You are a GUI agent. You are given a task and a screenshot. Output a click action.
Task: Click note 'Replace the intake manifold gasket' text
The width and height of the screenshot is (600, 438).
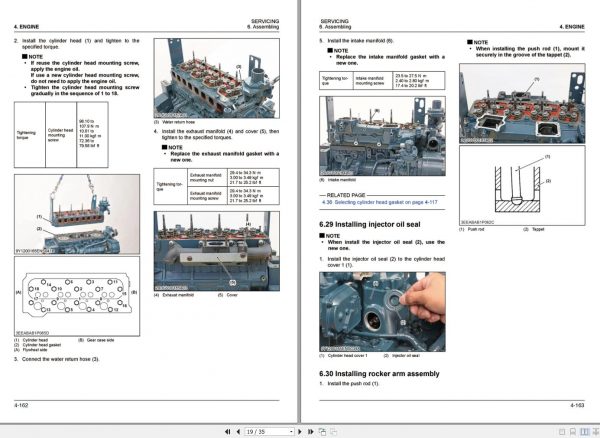(390, 60)
